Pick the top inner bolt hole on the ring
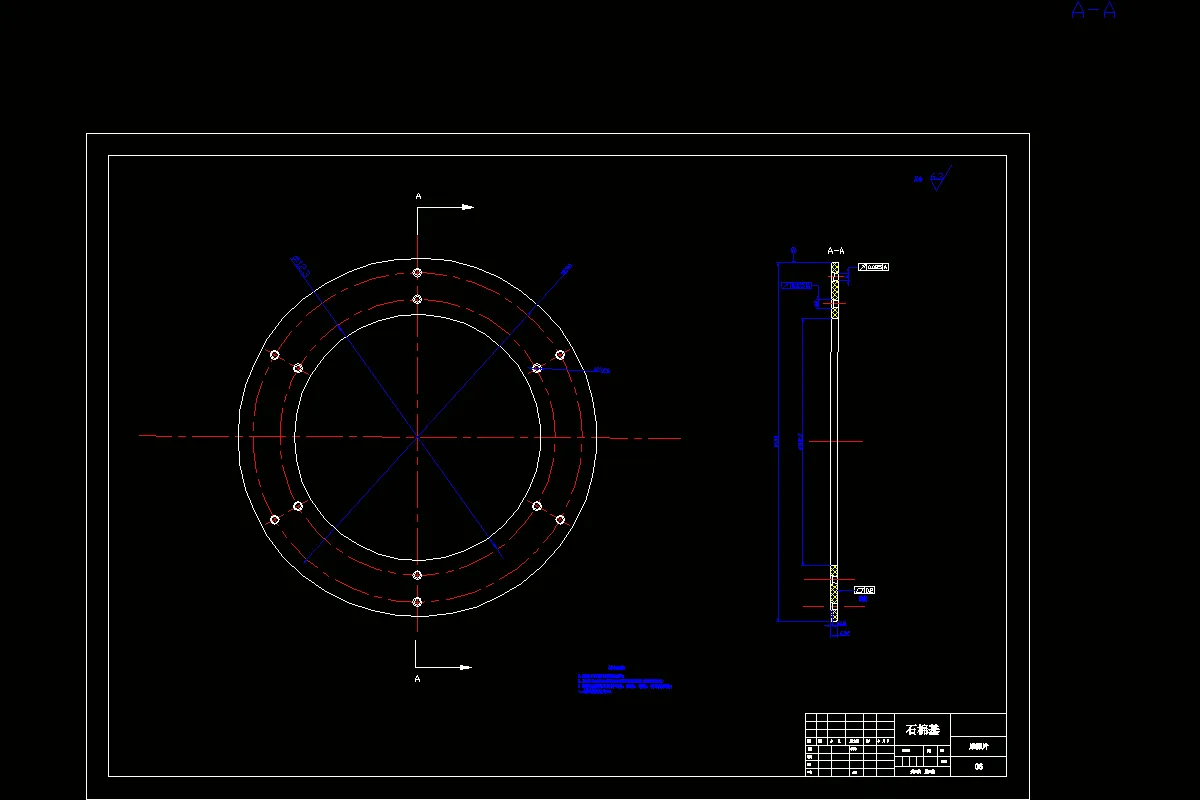Viewport: 1200px width, 800px height. tap(417, 299)
